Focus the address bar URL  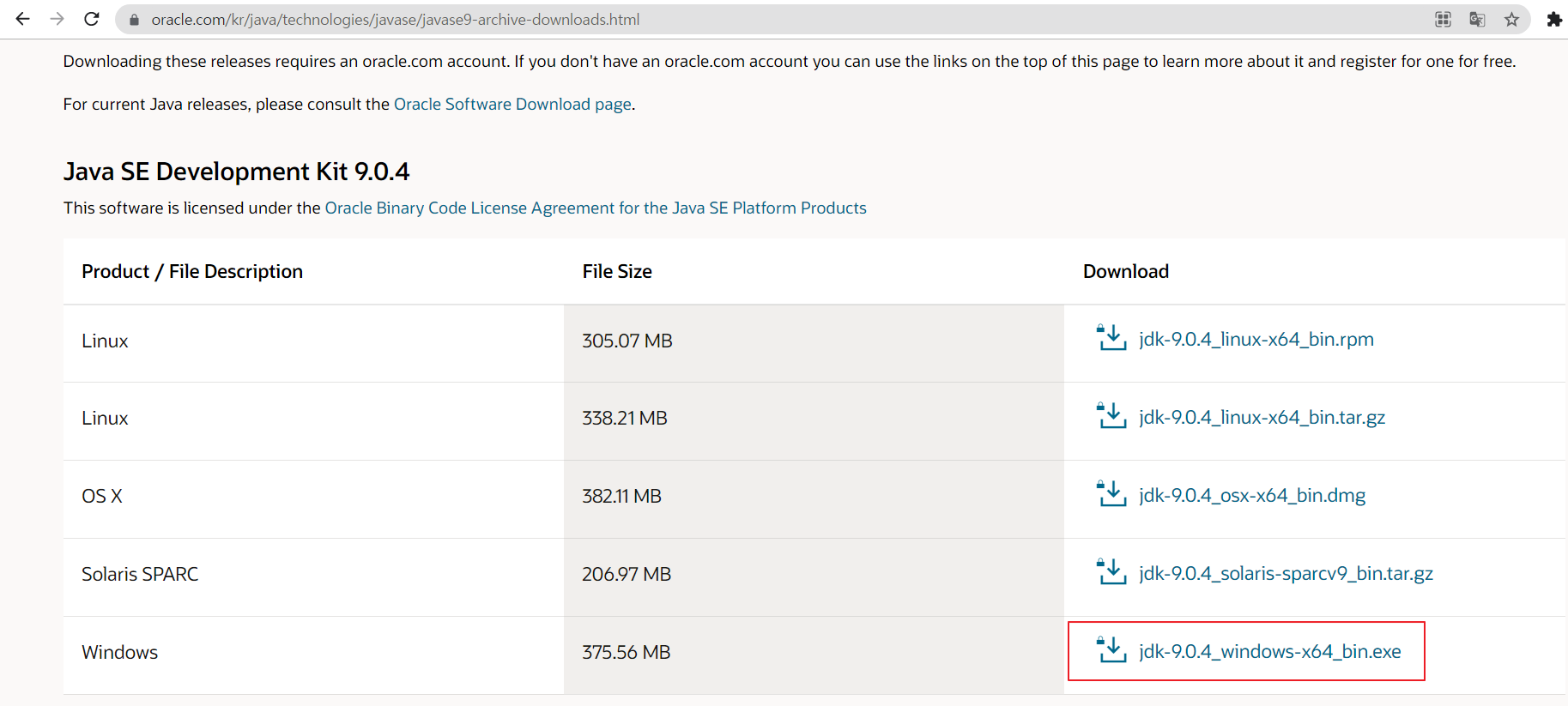pyautogui.click(x=395, y=19)
